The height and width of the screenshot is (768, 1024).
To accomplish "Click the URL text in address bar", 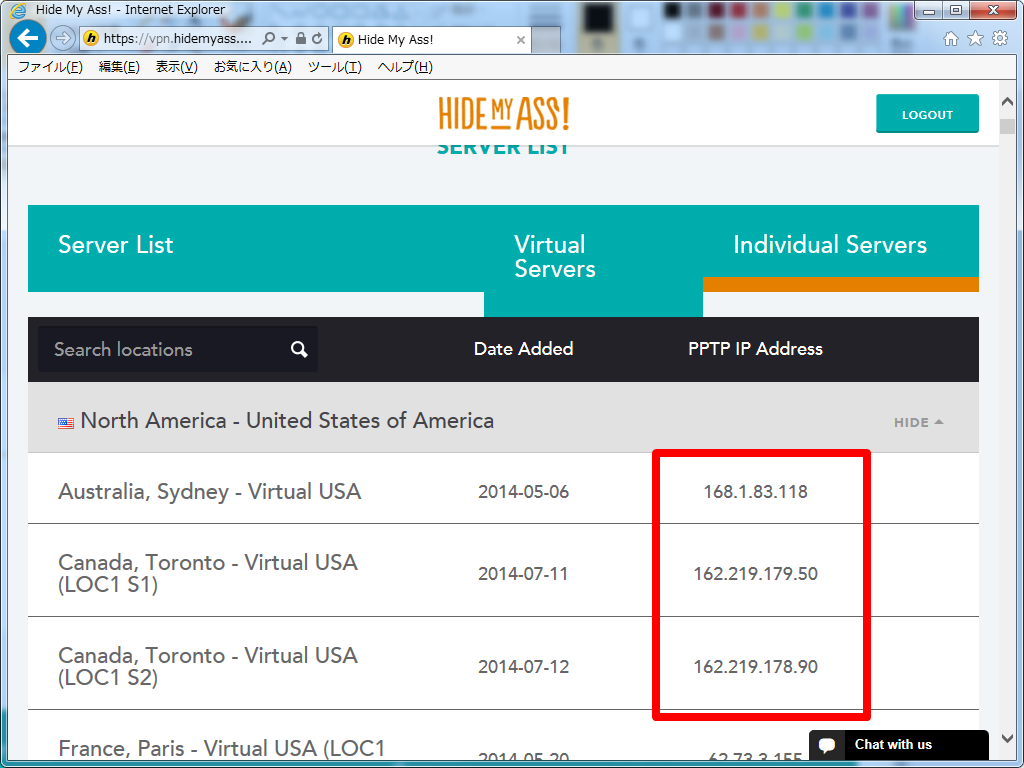I will pyautogui.click(x=178, y=39).
